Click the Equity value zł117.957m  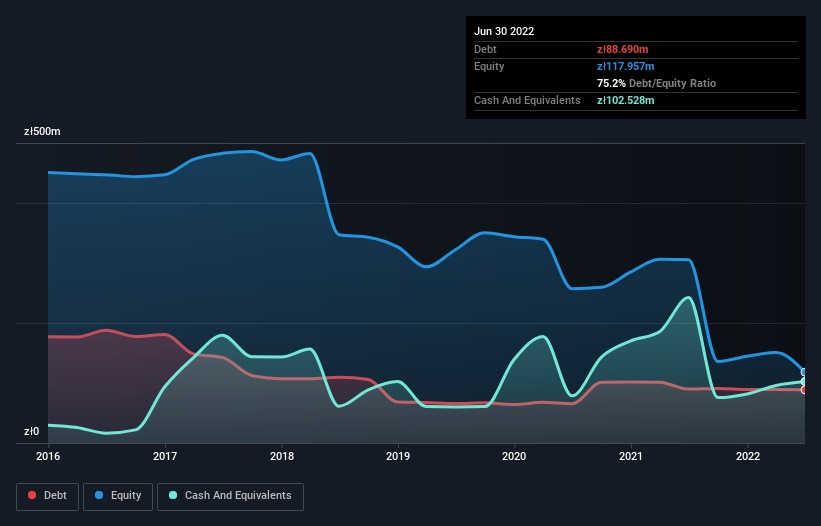[x=626, y=66]
